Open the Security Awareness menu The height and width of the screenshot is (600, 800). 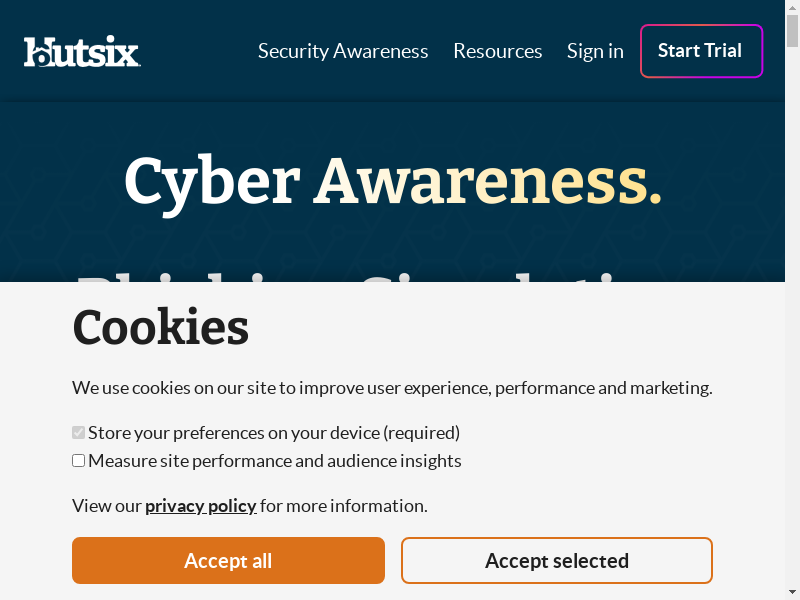click(343, 51)
